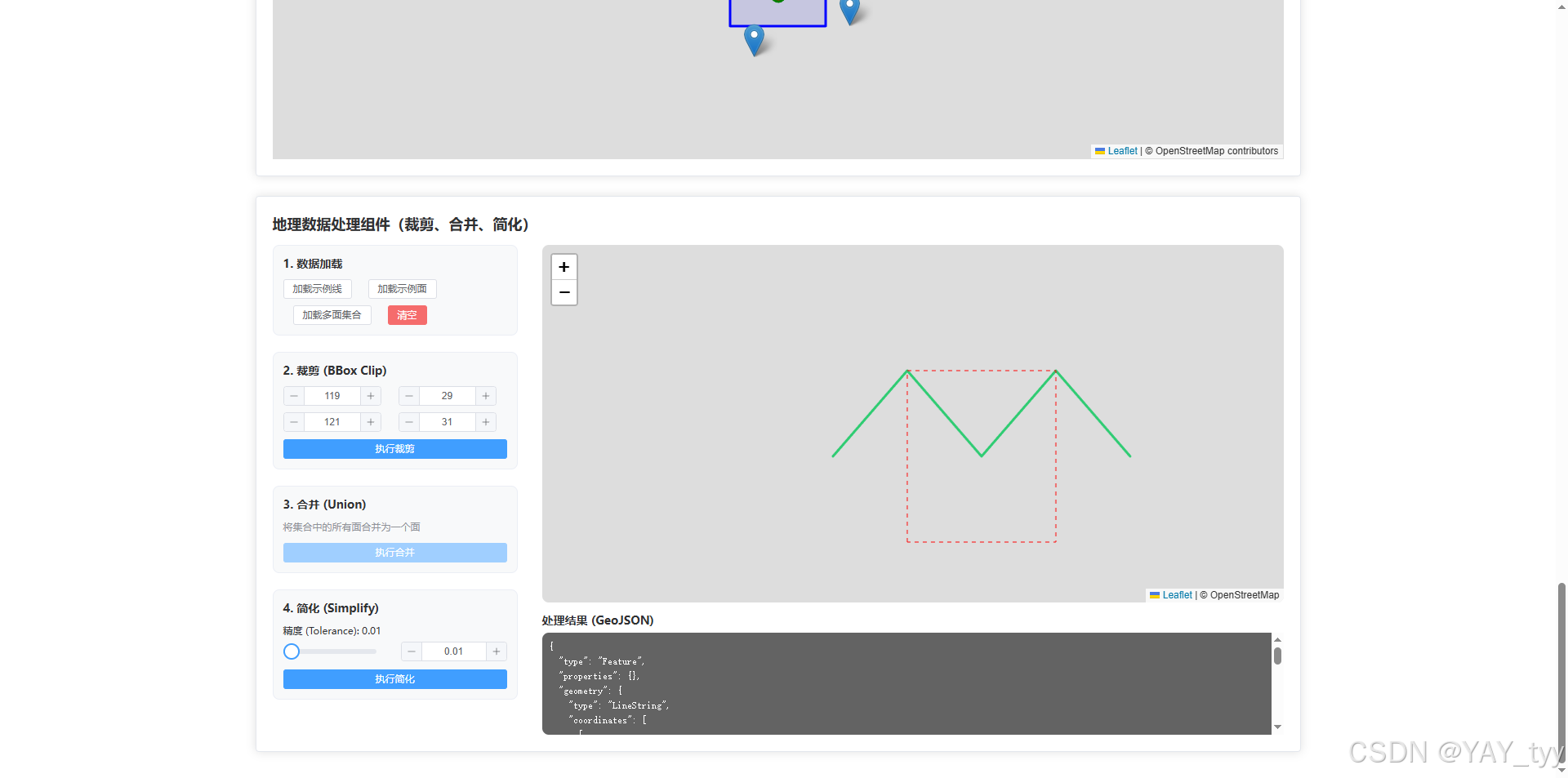This screenshot has width=1568, height=778.
Task: Click the blue rectangle on the upper map
Action: (777, 13)
